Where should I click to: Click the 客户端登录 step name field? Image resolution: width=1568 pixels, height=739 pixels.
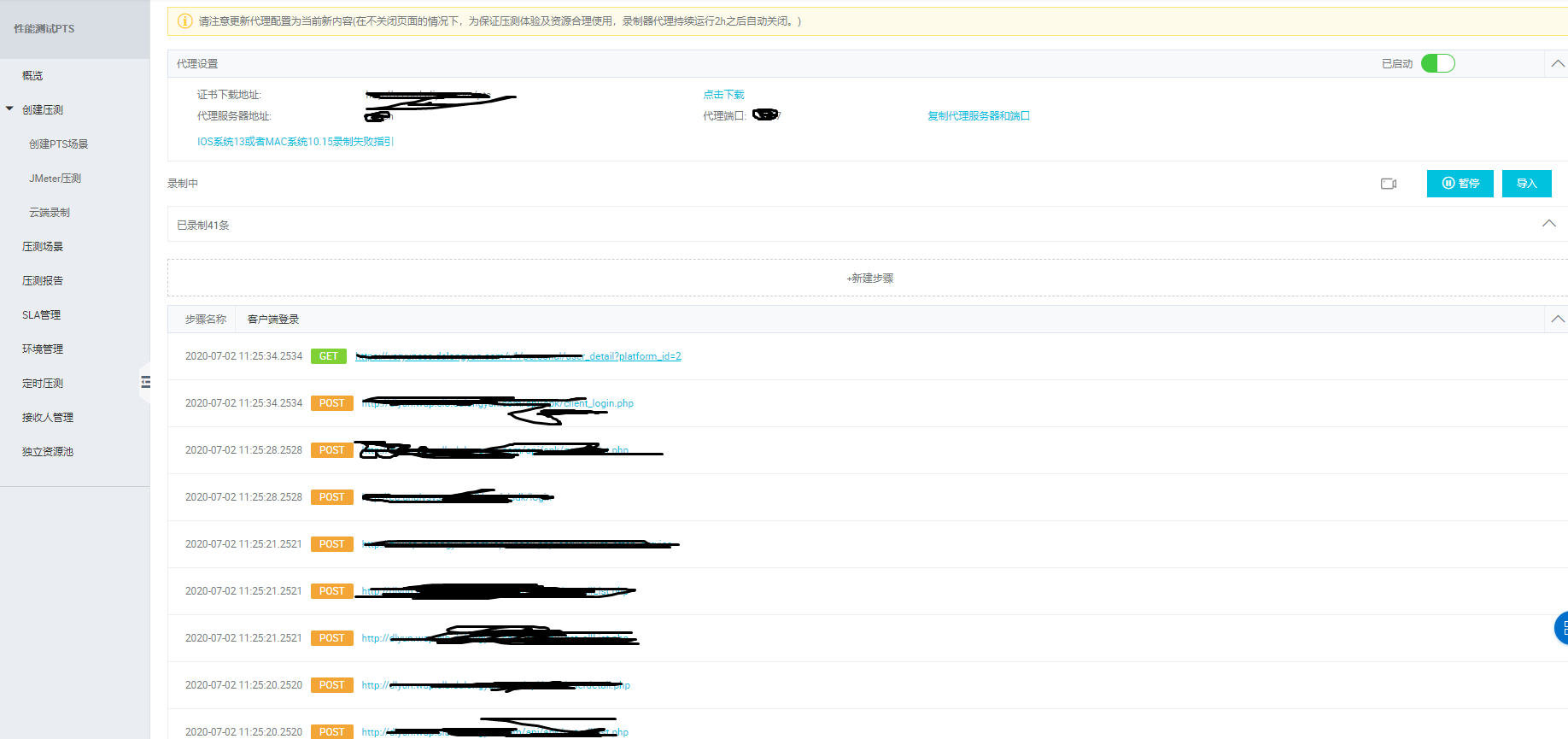[273, 320]
